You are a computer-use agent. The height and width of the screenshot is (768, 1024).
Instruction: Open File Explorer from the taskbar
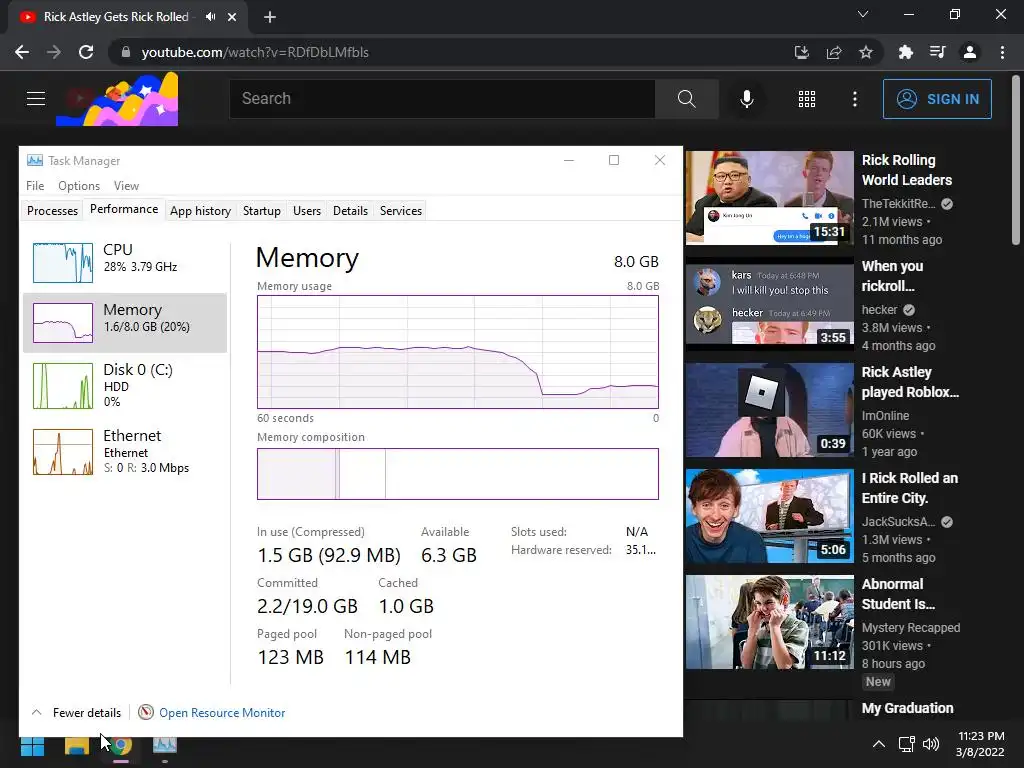(x=76, y=746)
